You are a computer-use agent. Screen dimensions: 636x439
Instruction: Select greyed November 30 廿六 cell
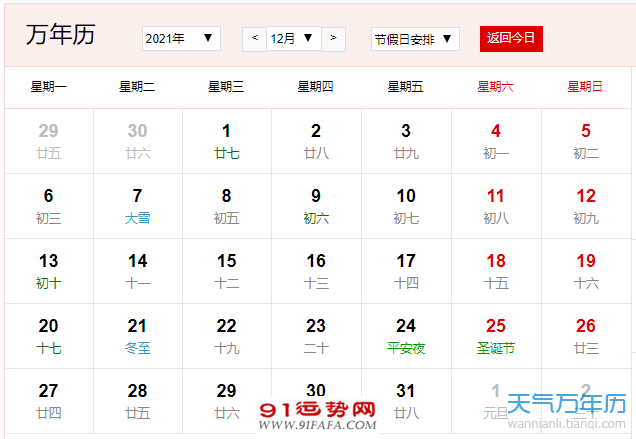pyautogui.click(x=138, y=141)
